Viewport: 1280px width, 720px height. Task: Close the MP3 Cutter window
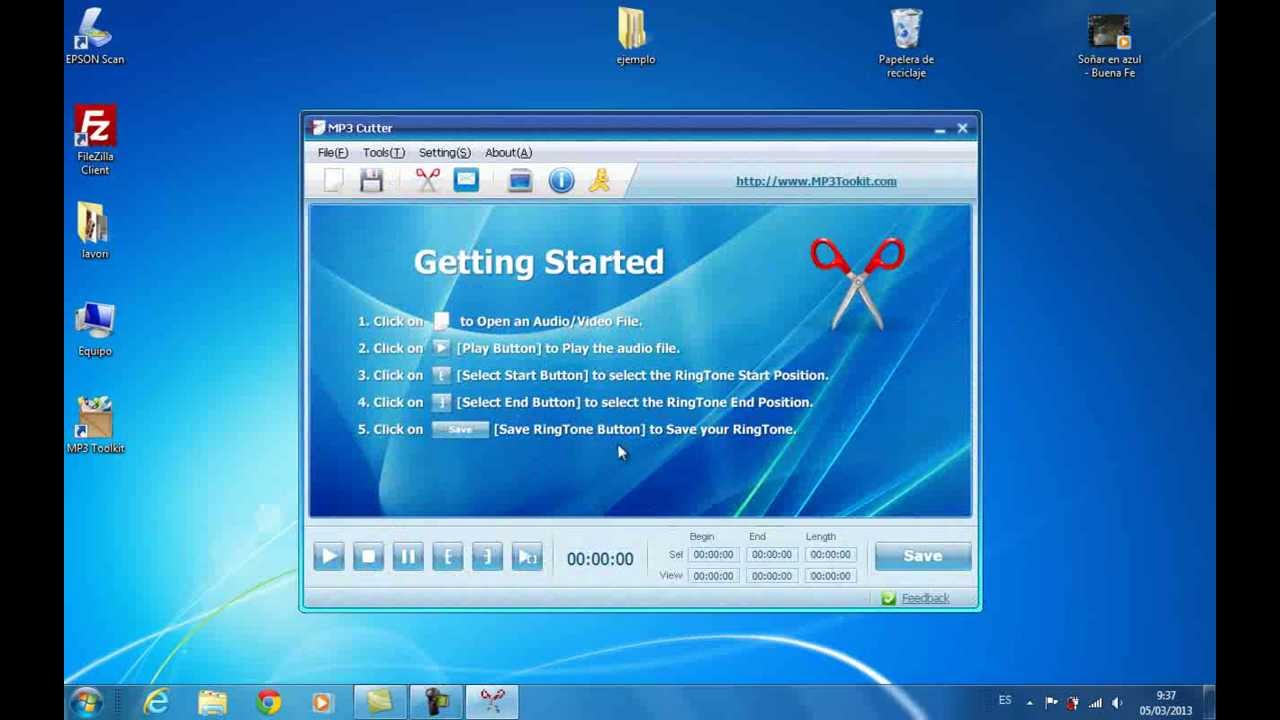tap(962, 128)
